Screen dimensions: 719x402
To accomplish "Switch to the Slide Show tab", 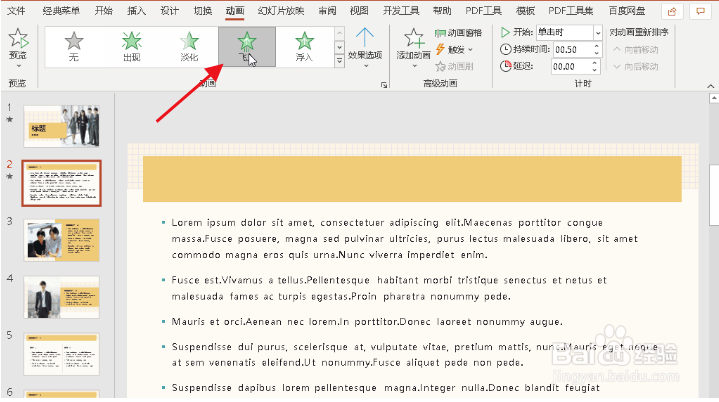I will (x=281, y=11).
